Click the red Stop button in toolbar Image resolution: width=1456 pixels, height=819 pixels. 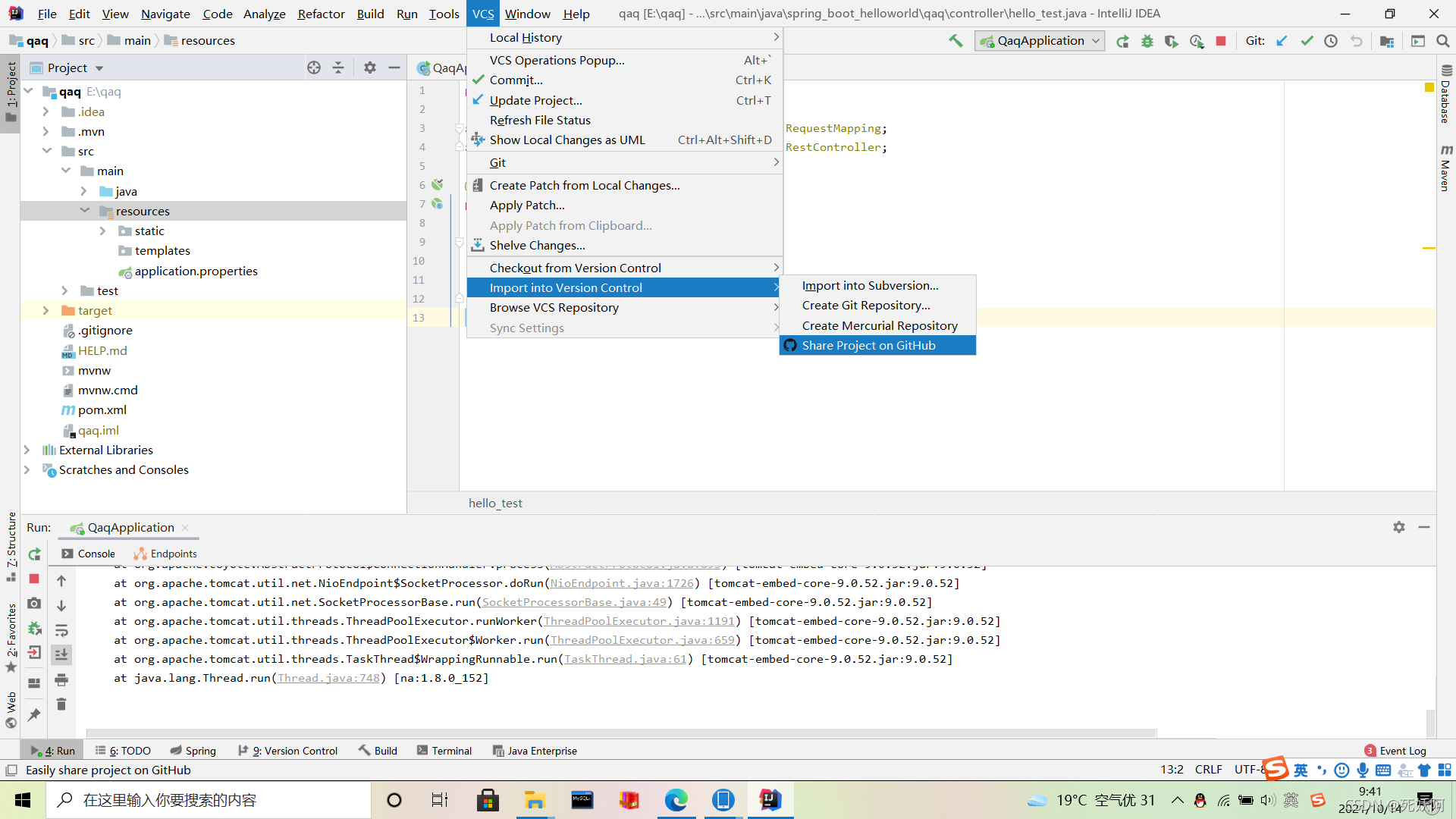point(1221,41)
